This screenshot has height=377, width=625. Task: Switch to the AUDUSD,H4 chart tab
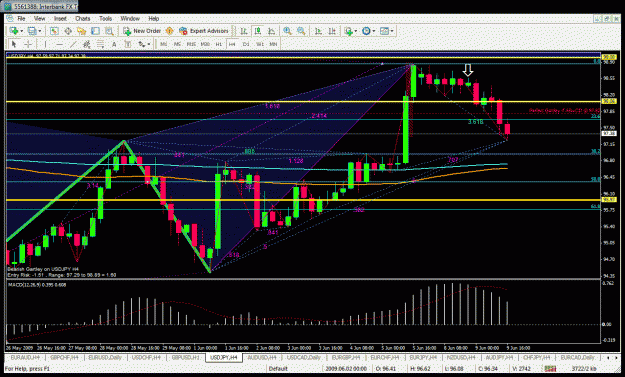(262, 357)
